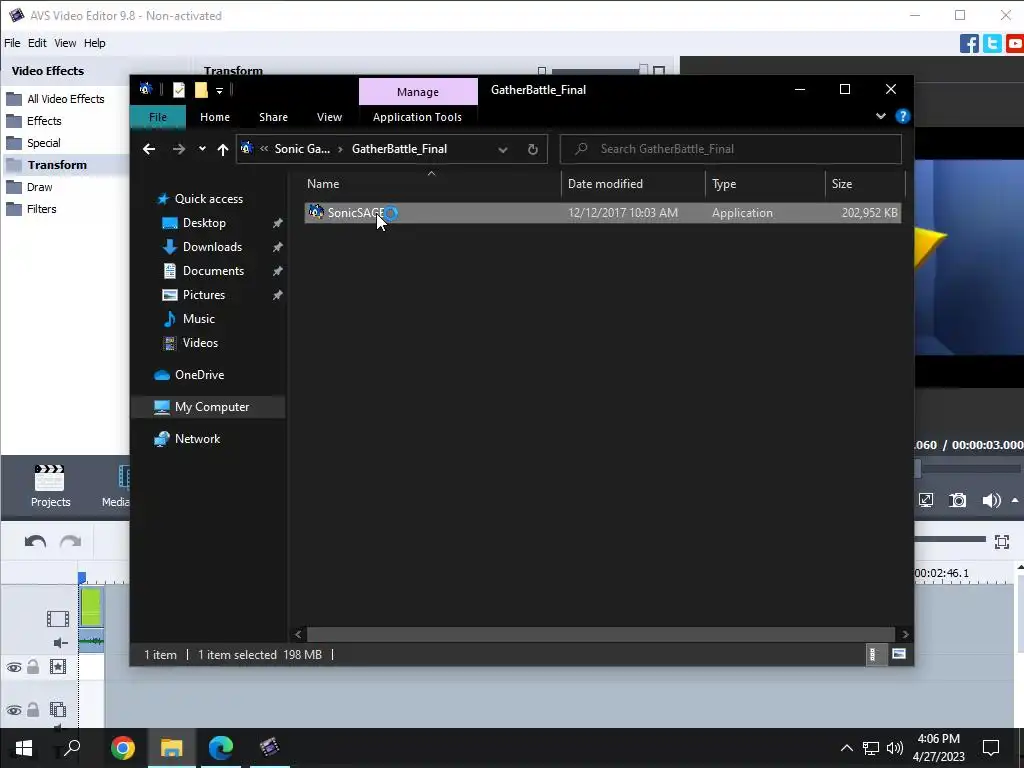
Task: Click the Properties quick access toolbar icon
Action: (x=179, y=90)
